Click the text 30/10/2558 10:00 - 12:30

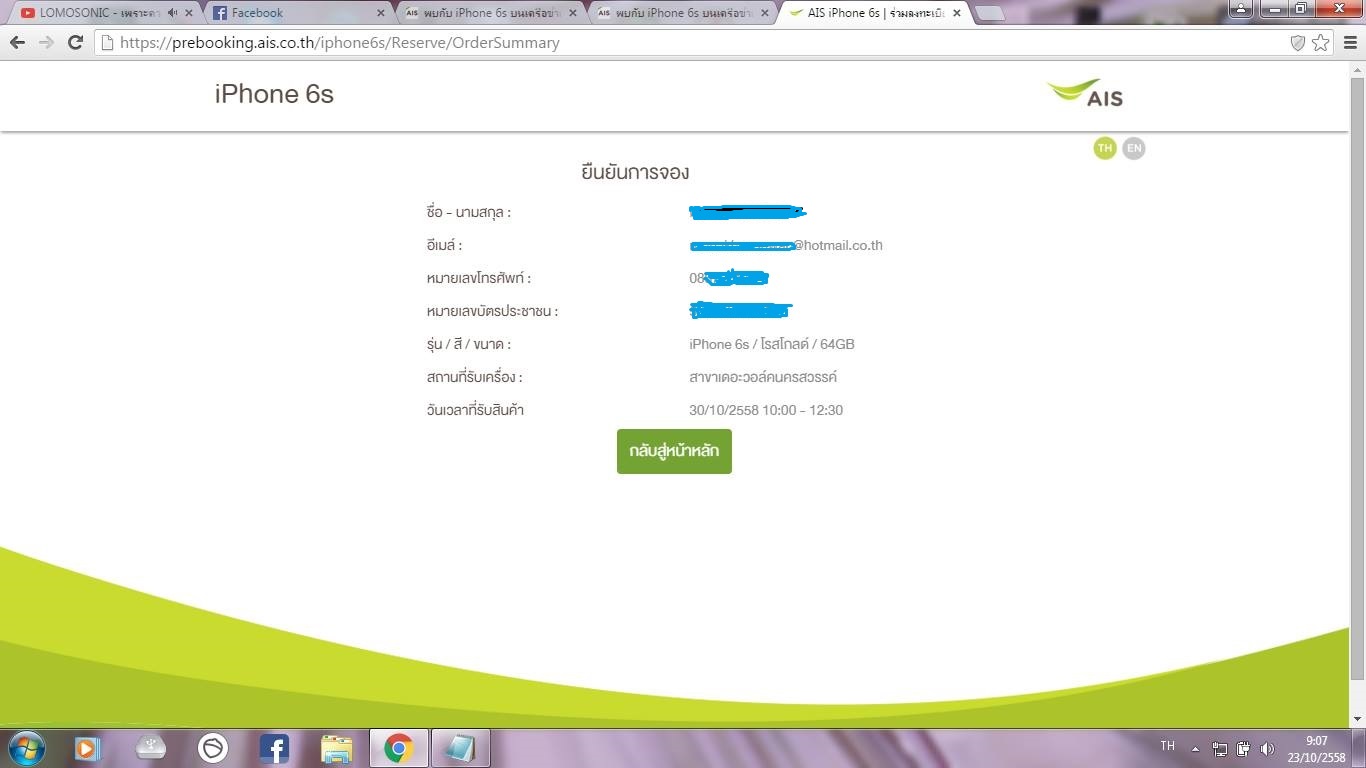[x=766, y=410]
